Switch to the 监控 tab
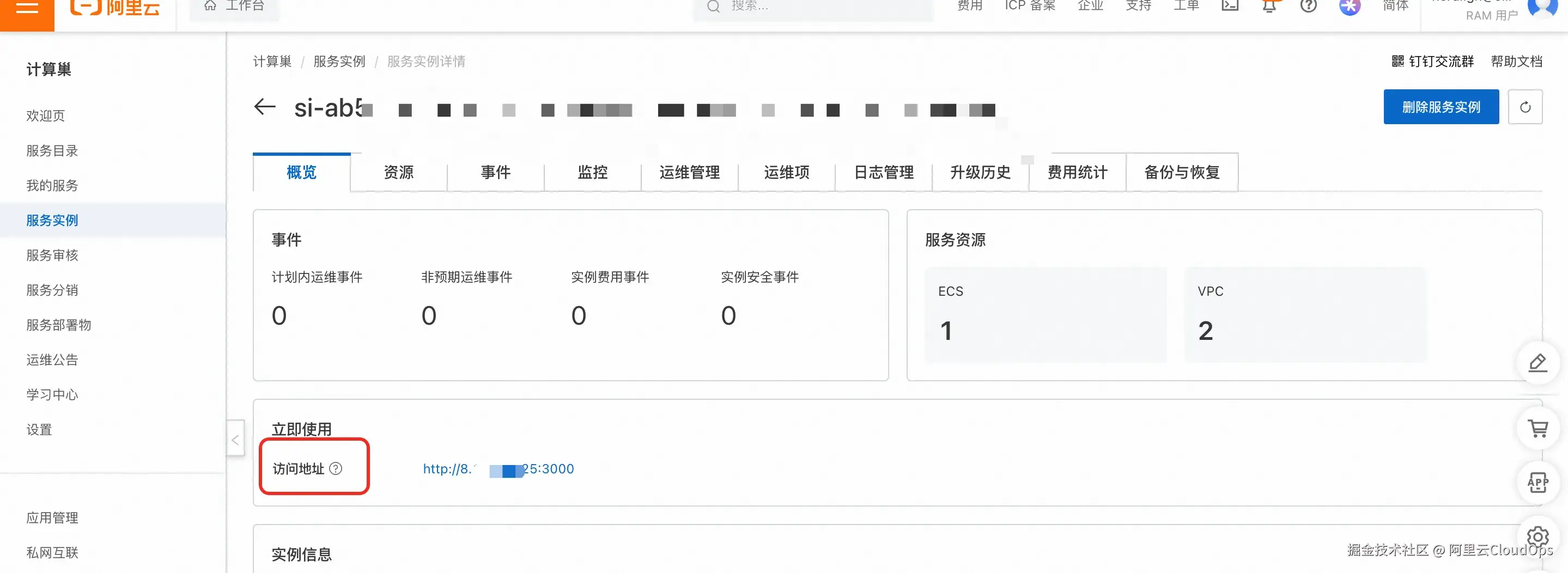This screenshot has height=573, width=1568. (592, 173)
